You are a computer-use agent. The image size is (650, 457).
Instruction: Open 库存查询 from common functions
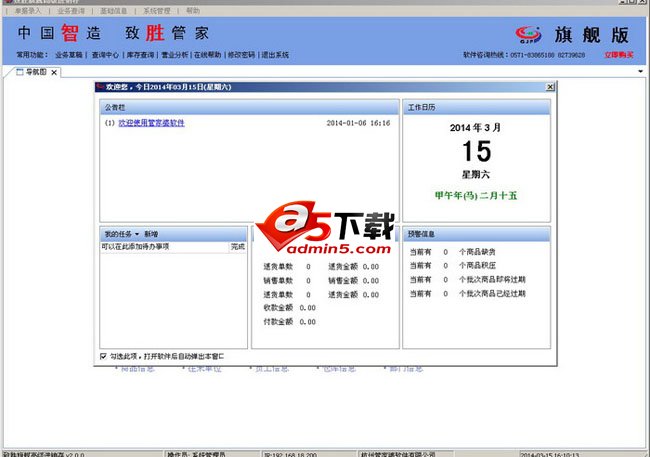click(140, 55)
